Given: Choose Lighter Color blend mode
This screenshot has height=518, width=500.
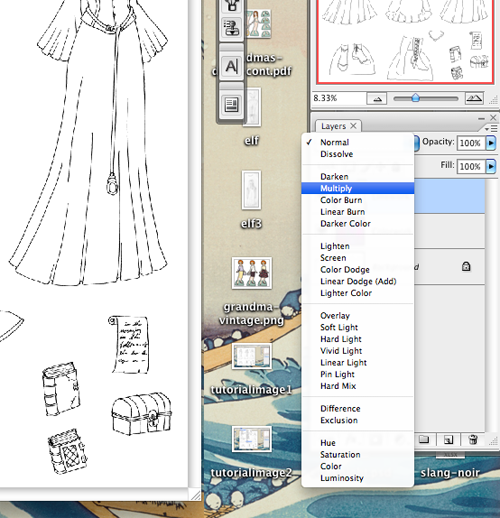Looking at the screenshot, I should click(357, 293).
